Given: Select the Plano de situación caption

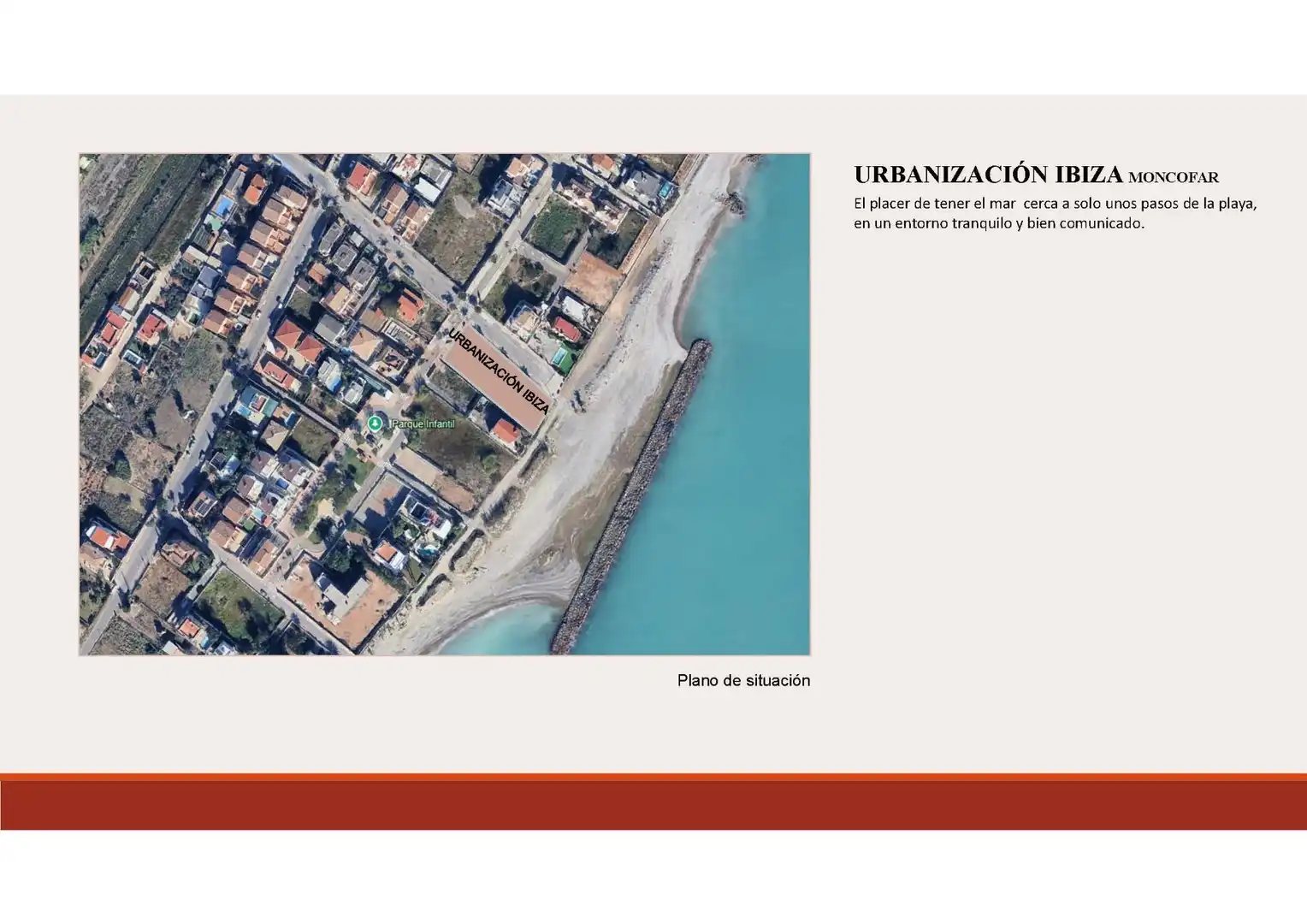Looking at the screenshot, I should tap(743, 681).
